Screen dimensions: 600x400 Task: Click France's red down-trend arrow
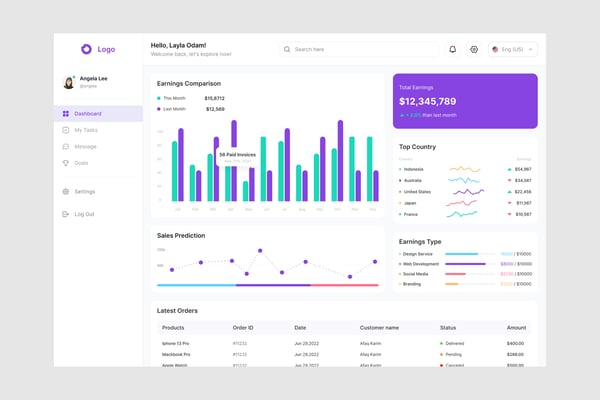click(509, 214)
